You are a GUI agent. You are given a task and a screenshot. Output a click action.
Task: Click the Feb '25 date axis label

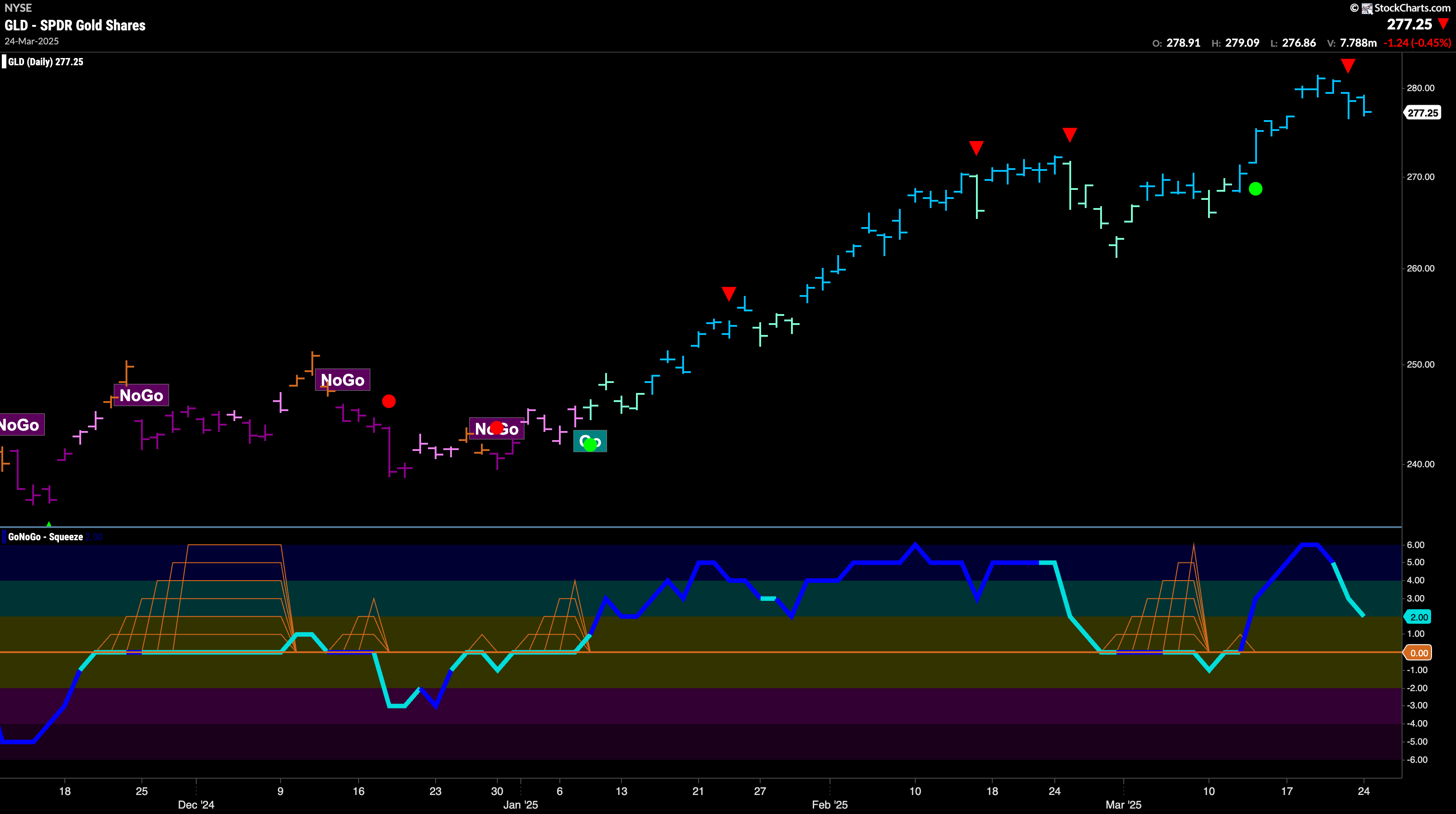pyautogui.click(x=830, y=804)
